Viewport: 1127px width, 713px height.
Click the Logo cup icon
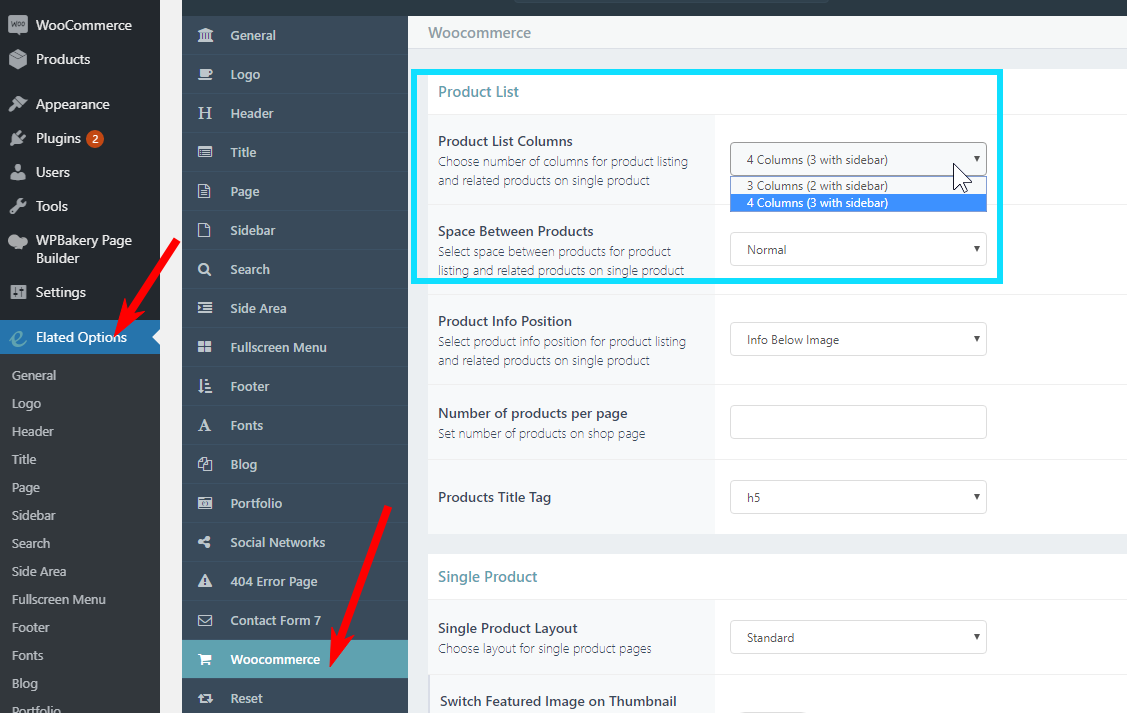(206, 74)
